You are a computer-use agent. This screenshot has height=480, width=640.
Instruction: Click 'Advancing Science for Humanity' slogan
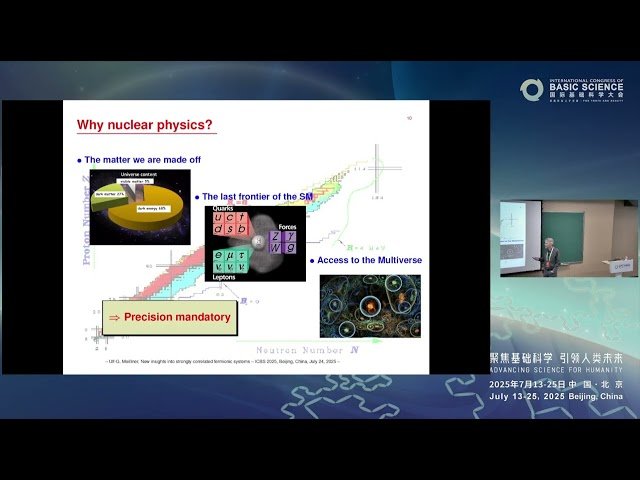[555, 372]
